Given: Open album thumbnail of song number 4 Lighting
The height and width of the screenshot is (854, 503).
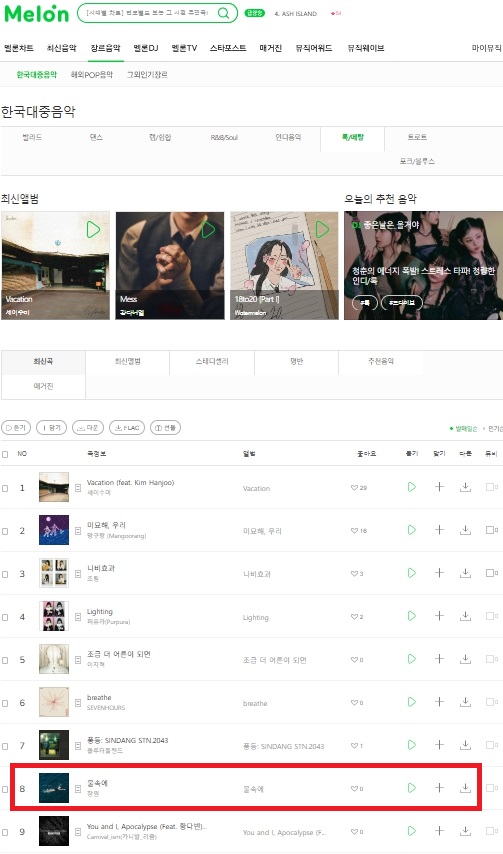Looking at the screenshot, I should [x=54, y=616].
